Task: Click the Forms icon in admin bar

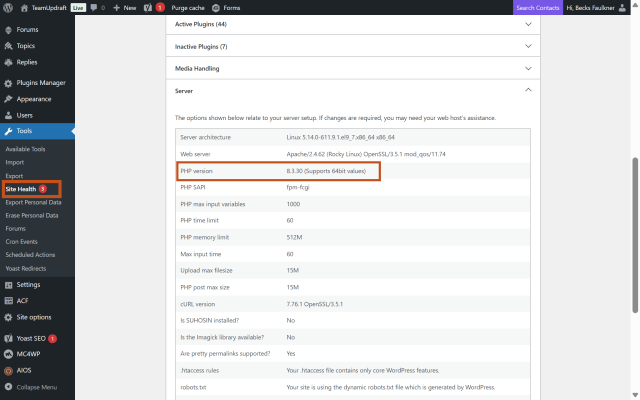Action: pyautogui.click(x=216, y=8)
